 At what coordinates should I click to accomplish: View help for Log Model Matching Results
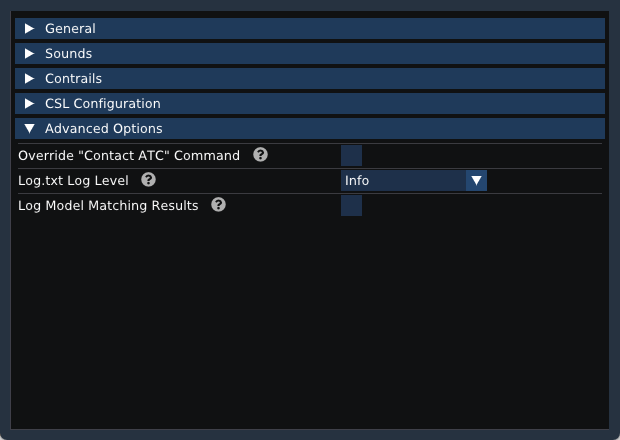click(218, 205)
